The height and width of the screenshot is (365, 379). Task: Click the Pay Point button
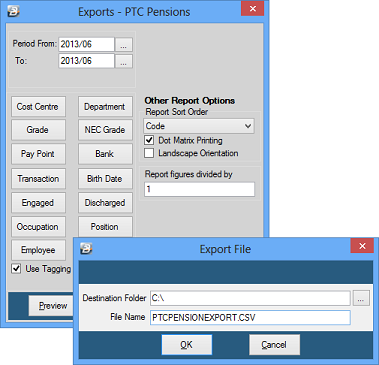tap(38, 154)
